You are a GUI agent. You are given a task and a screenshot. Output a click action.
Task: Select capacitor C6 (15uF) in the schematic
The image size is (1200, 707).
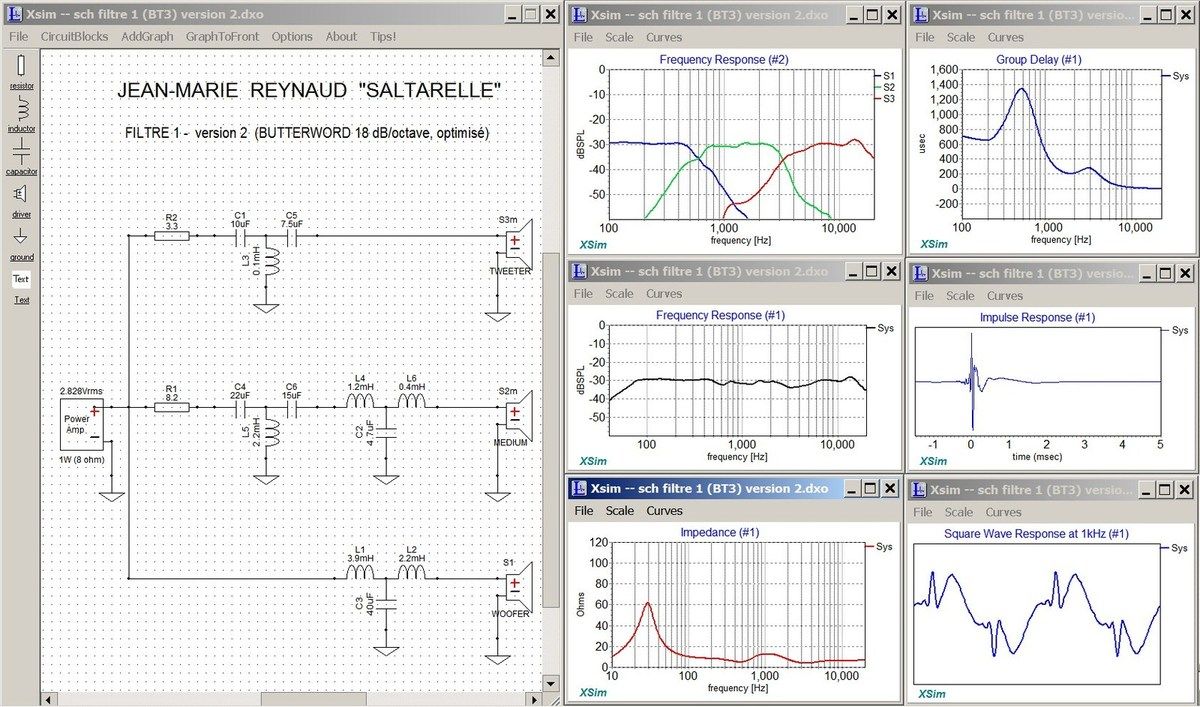click(291, 407)
